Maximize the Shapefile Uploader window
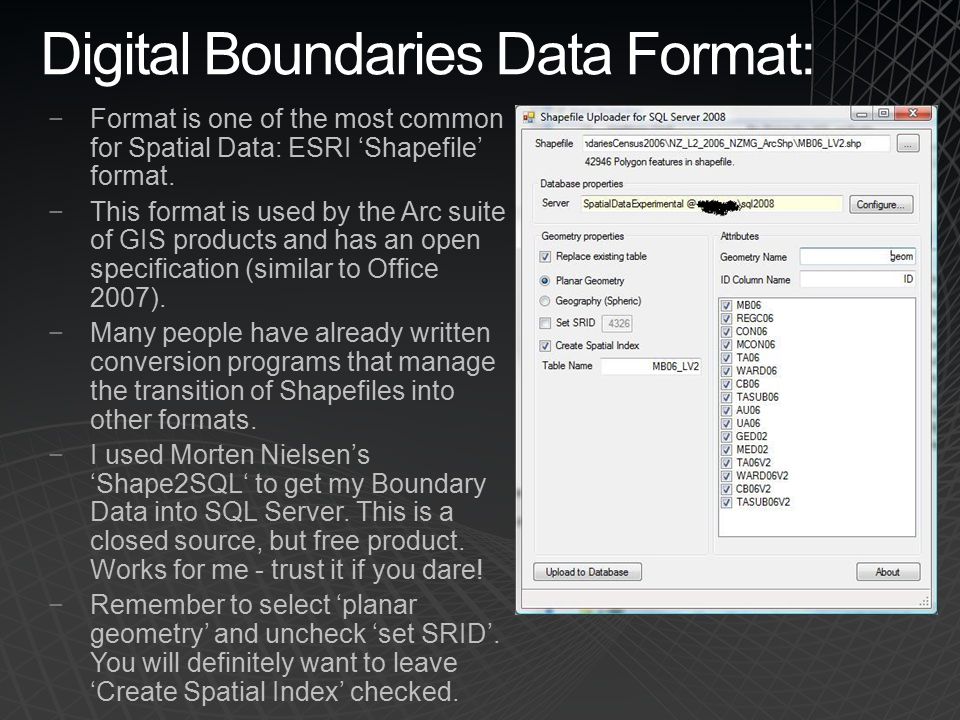This screenshot has width=960, height=720. (883, 114)
